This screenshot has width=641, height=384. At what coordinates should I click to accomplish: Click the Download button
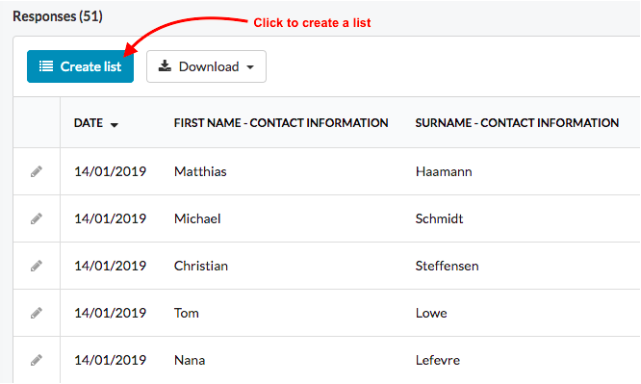pyautogui.click(x=206, y=67)
